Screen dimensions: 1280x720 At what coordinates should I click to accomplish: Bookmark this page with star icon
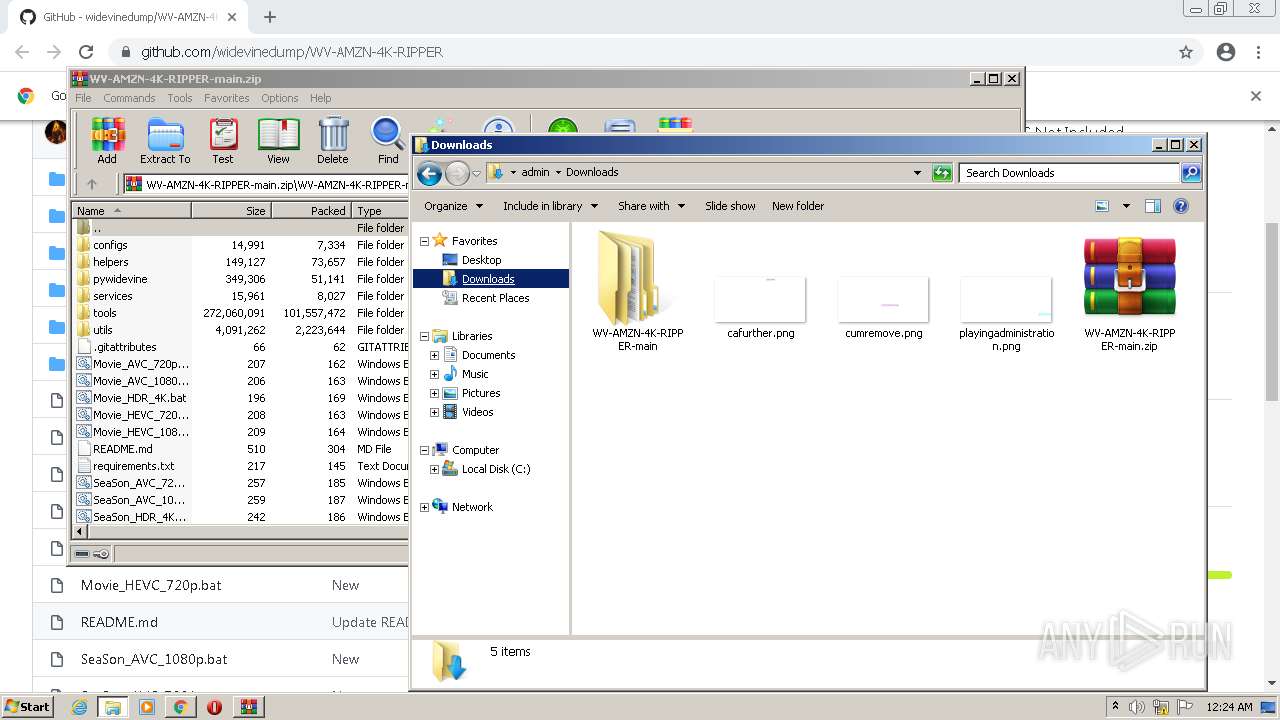point(1186,52)
